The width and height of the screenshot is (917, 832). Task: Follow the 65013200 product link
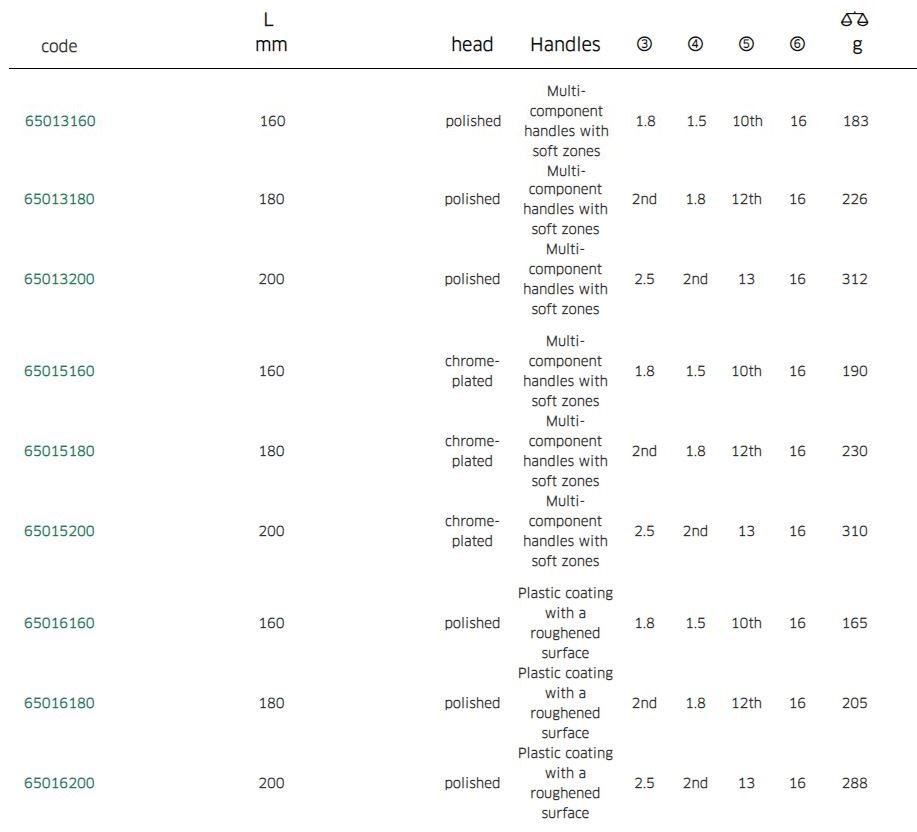(x=60, y=279)
